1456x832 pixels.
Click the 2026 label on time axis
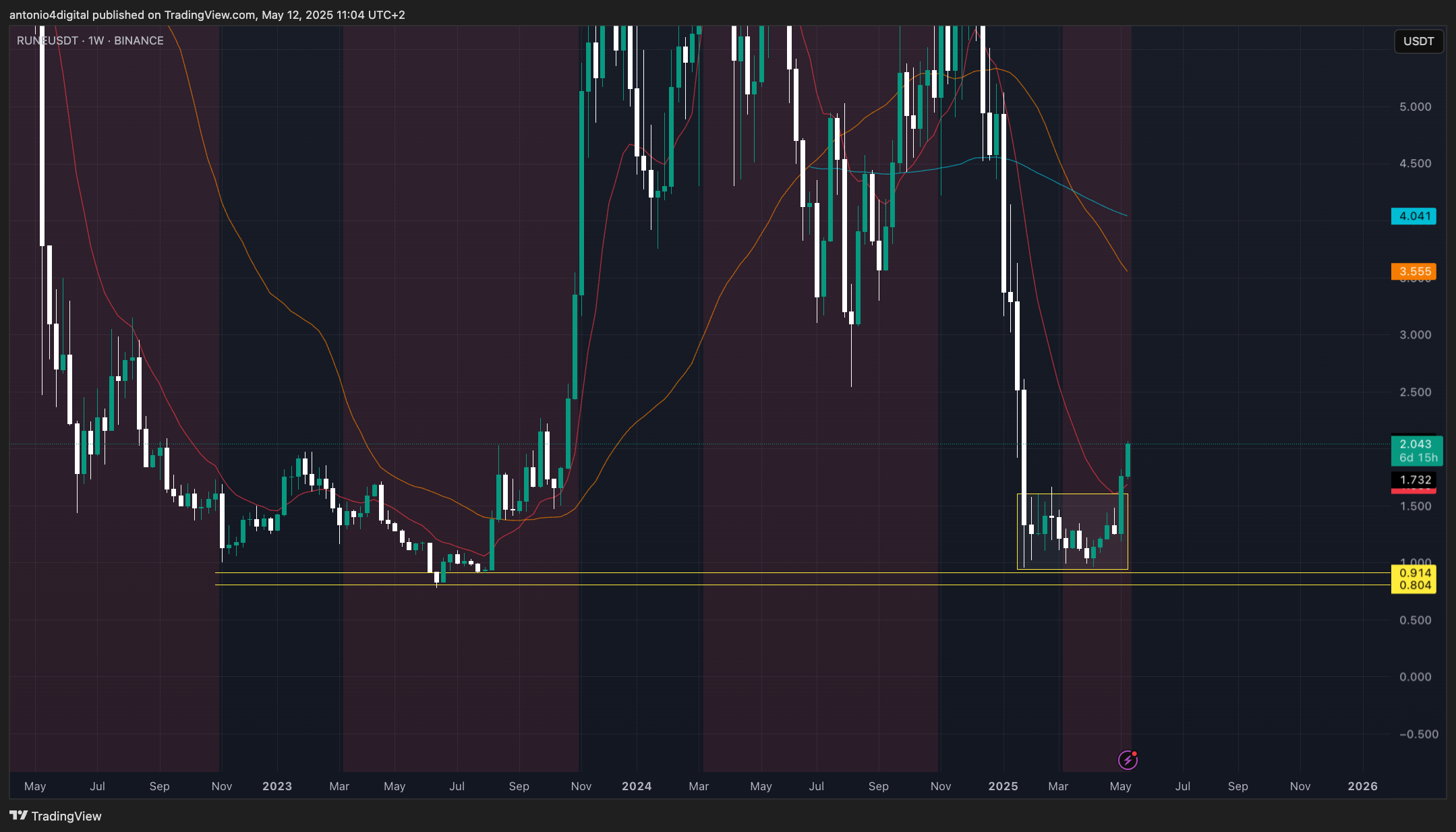1362,786
